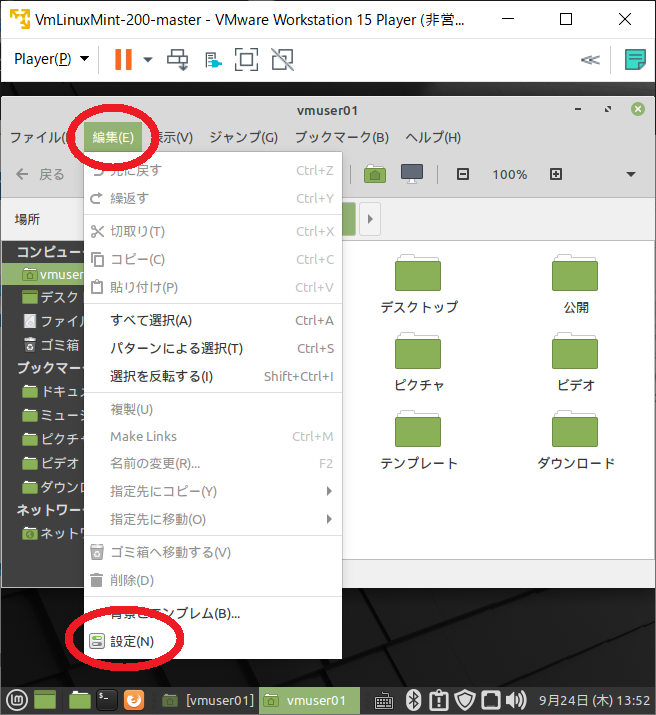
Task: Click the 100% zoom level
Action: click(x=510, y=175)
